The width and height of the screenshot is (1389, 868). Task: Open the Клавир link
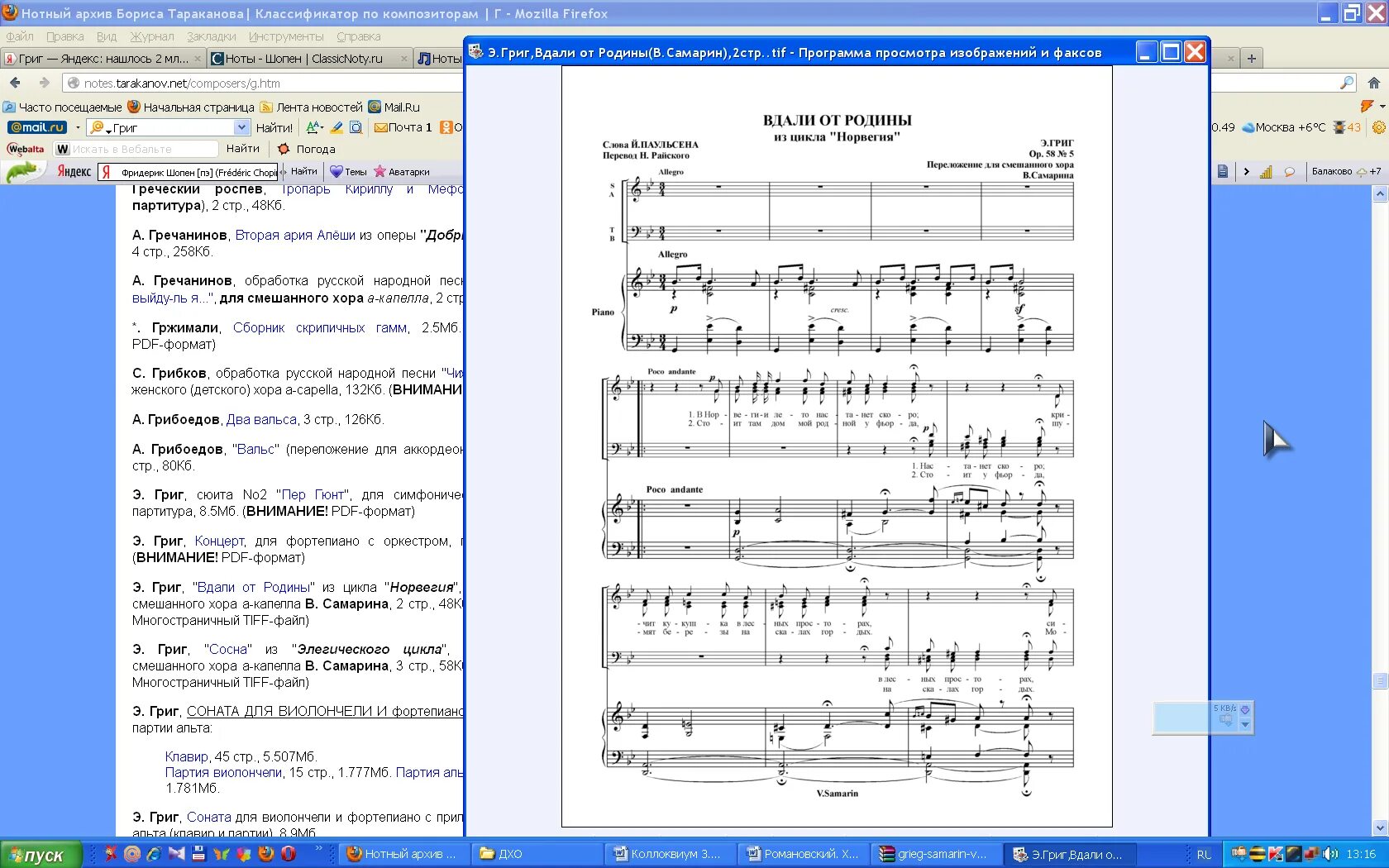pos(187,756)
